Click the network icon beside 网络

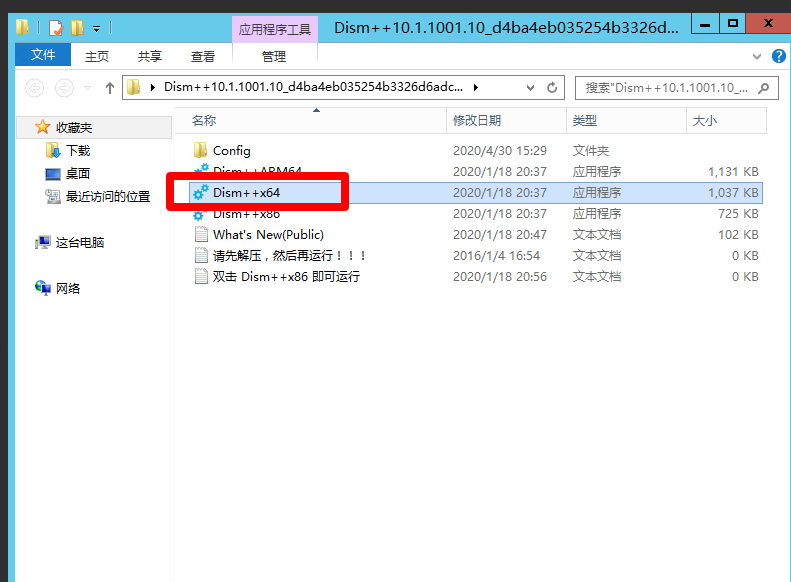click(43, 287)
